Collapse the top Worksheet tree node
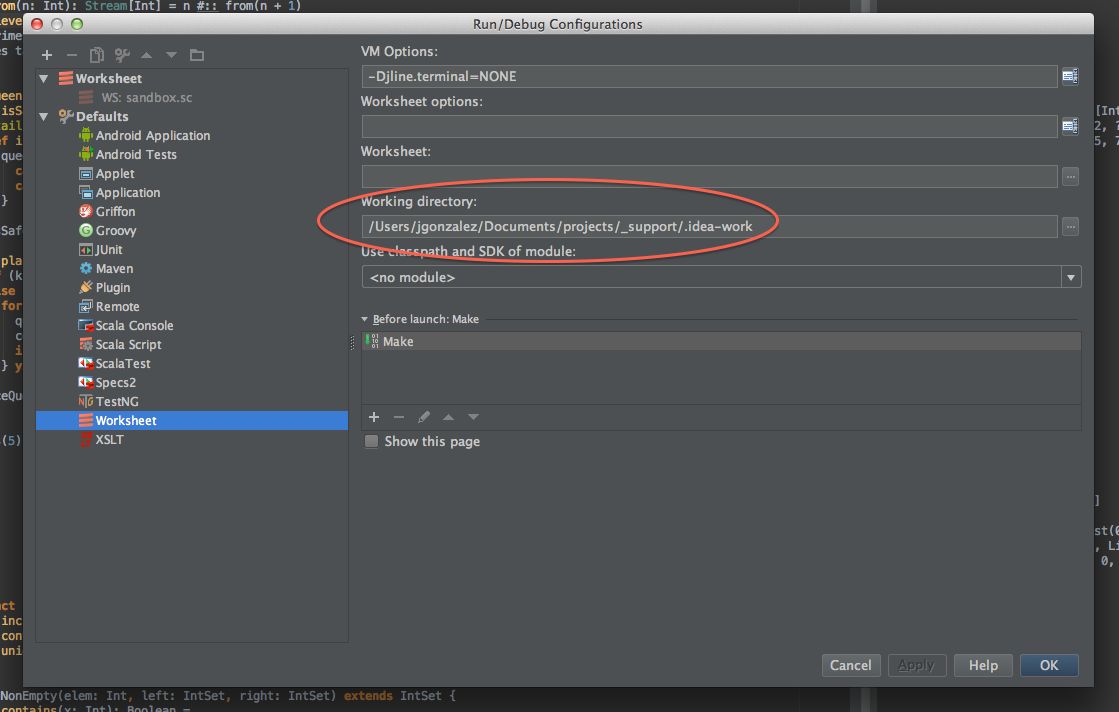 [x=44, y=78]
